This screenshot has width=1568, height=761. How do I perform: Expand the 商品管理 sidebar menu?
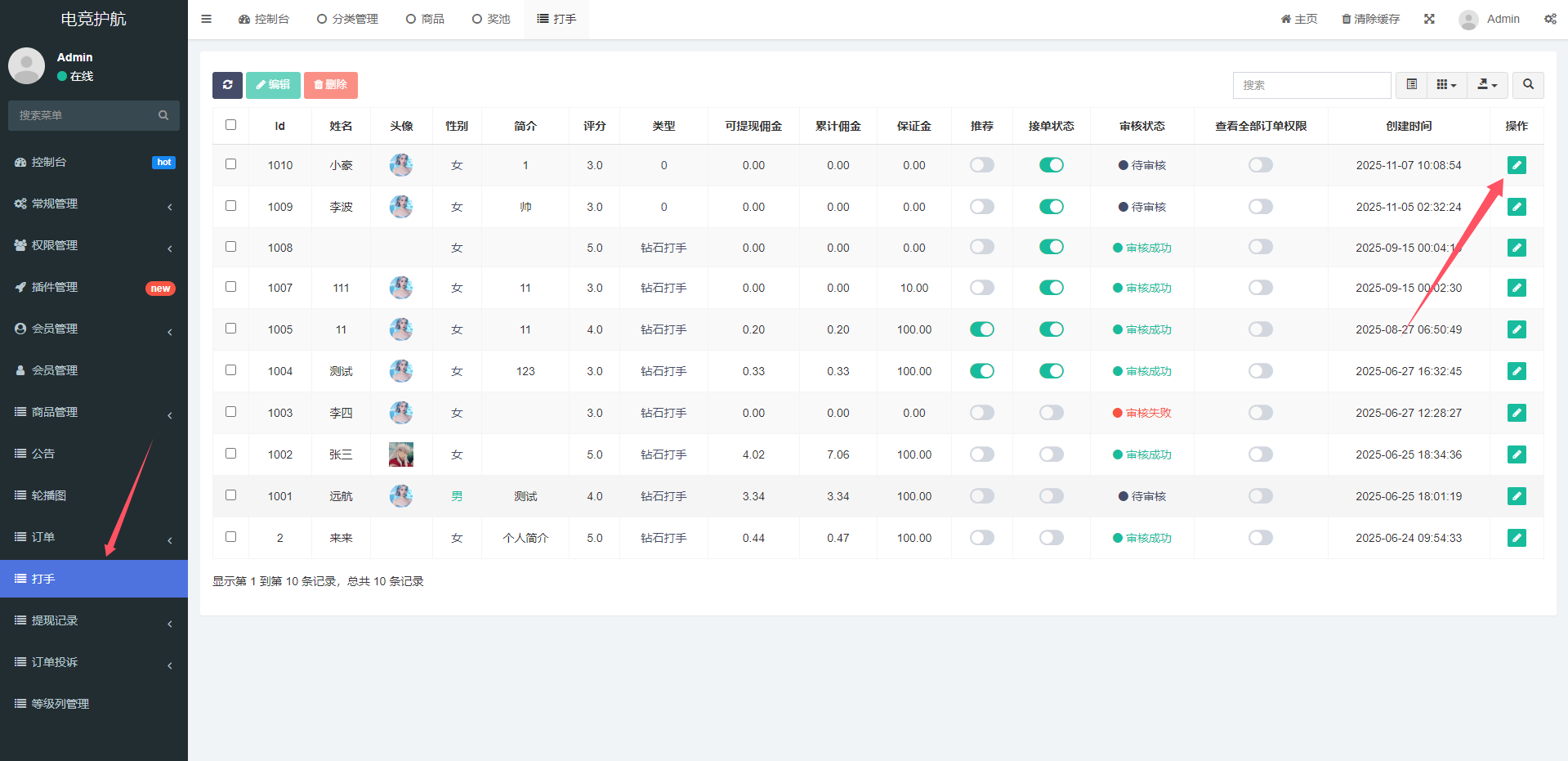pyautogui.click(x=94, y=412)
